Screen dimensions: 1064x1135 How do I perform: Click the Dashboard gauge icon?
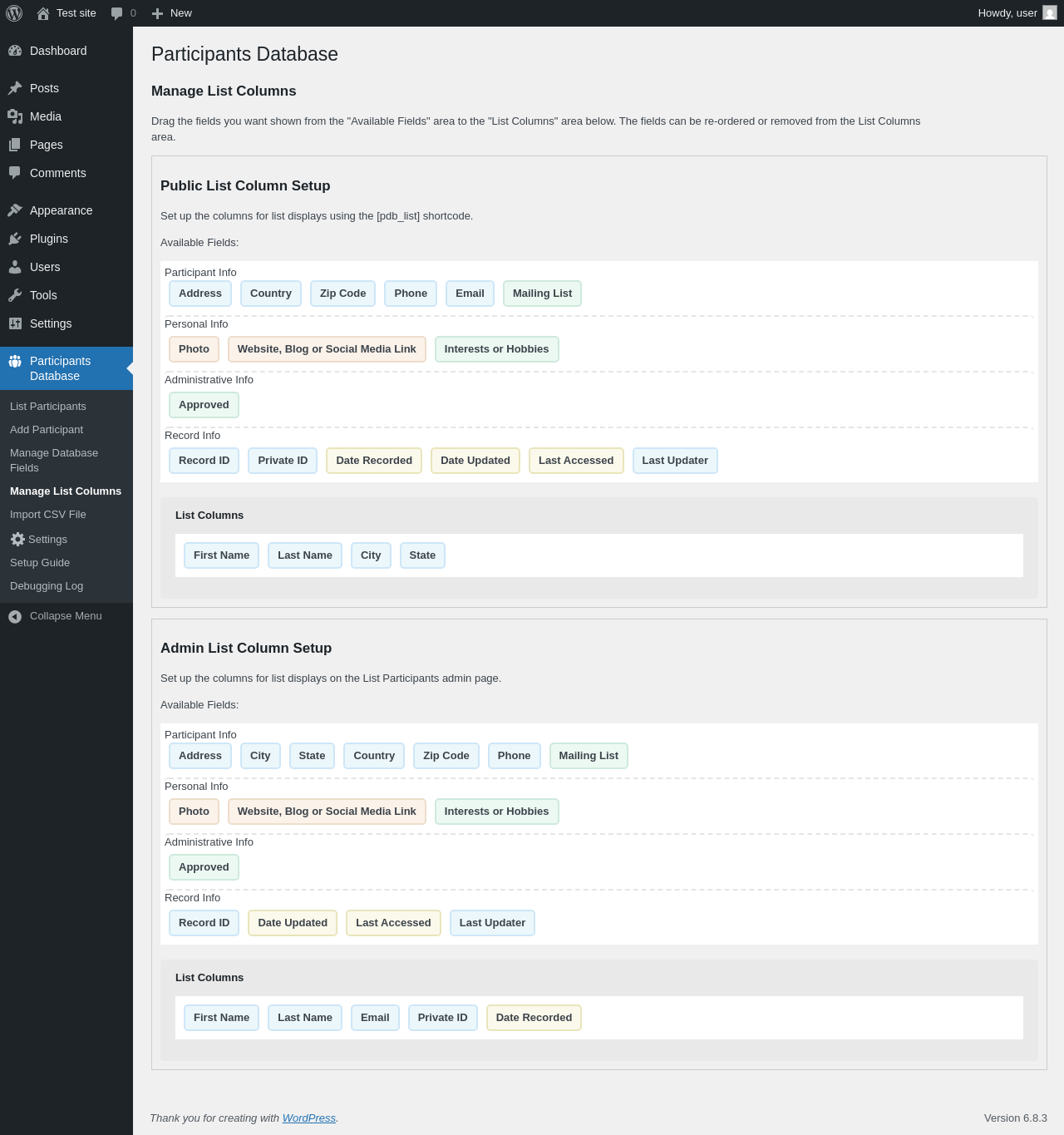15,51
